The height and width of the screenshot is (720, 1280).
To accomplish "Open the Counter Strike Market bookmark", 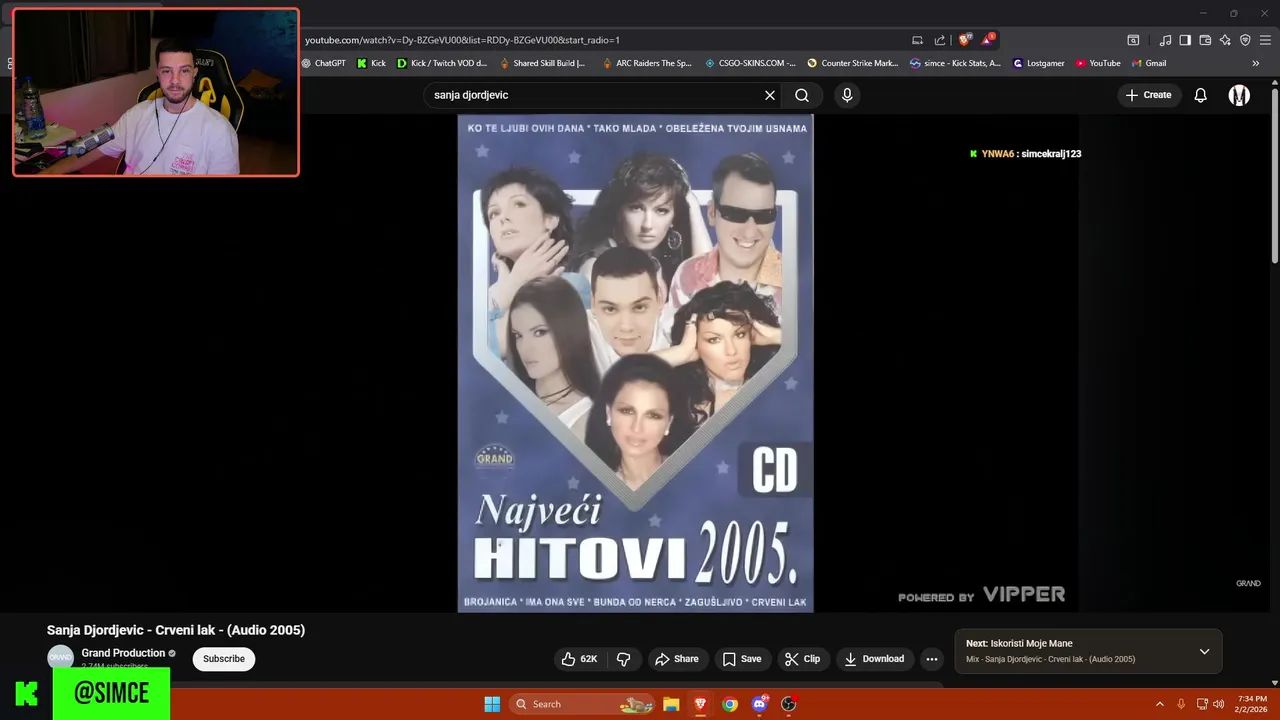I will (x=853, y=63).
